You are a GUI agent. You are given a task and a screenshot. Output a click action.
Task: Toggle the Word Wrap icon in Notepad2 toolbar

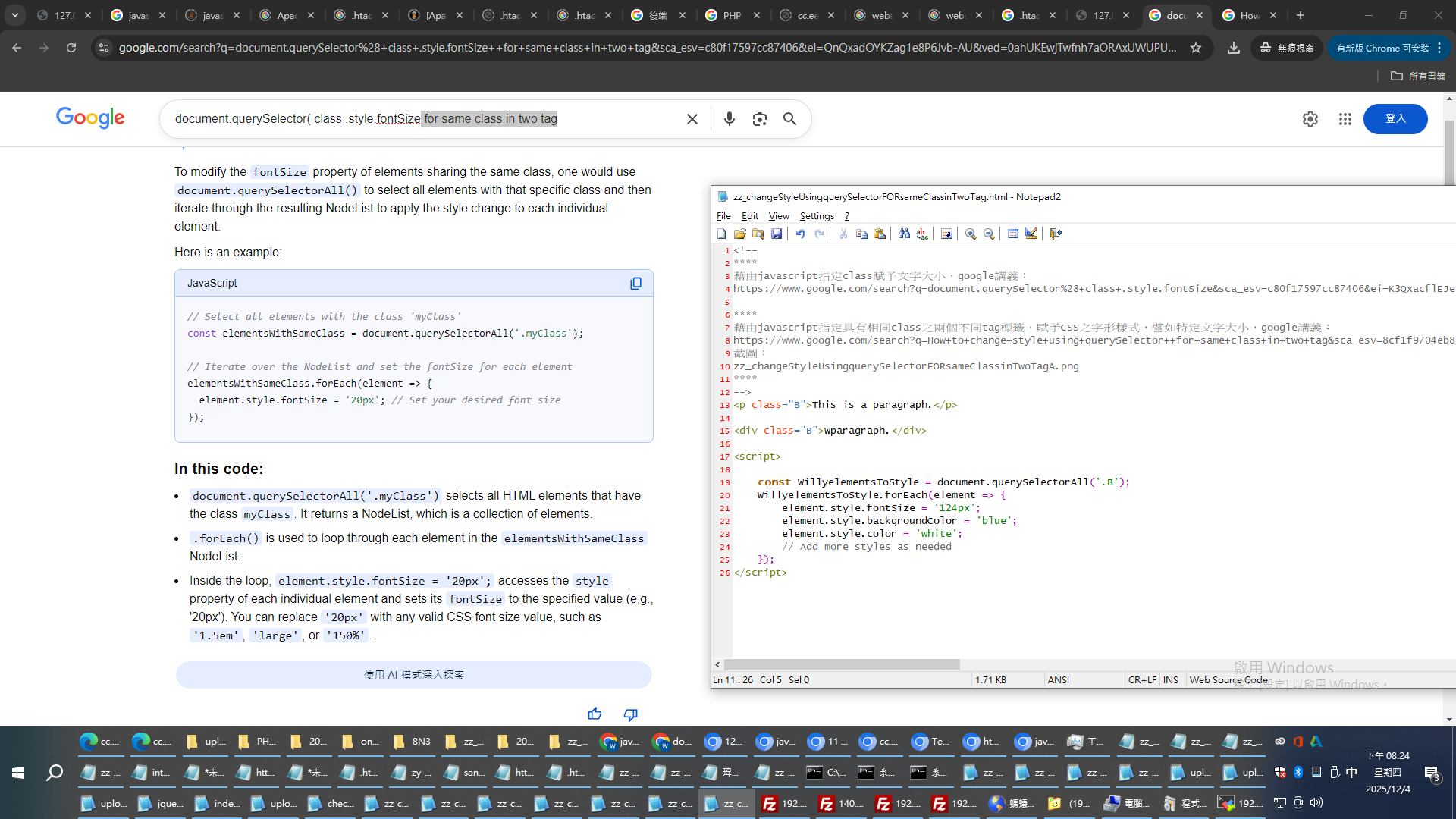point(946,234)
